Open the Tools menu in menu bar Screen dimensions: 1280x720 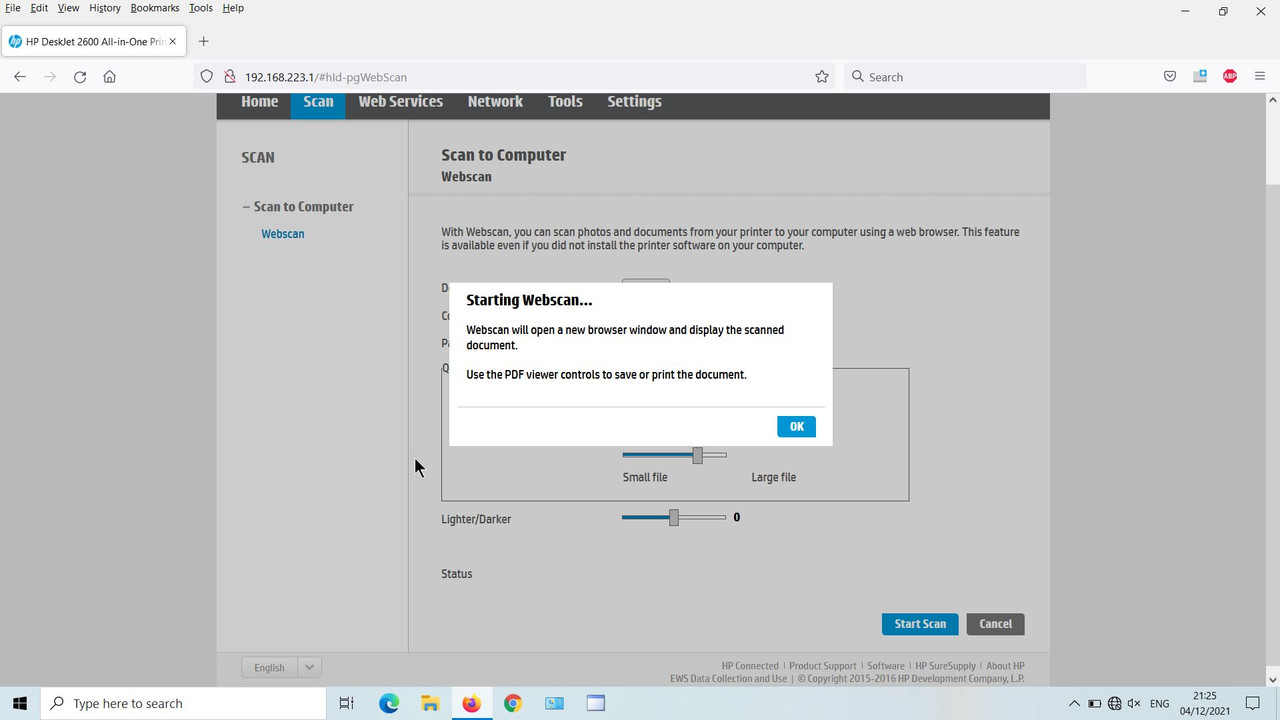pyautogui.click(x=201, y=8)
